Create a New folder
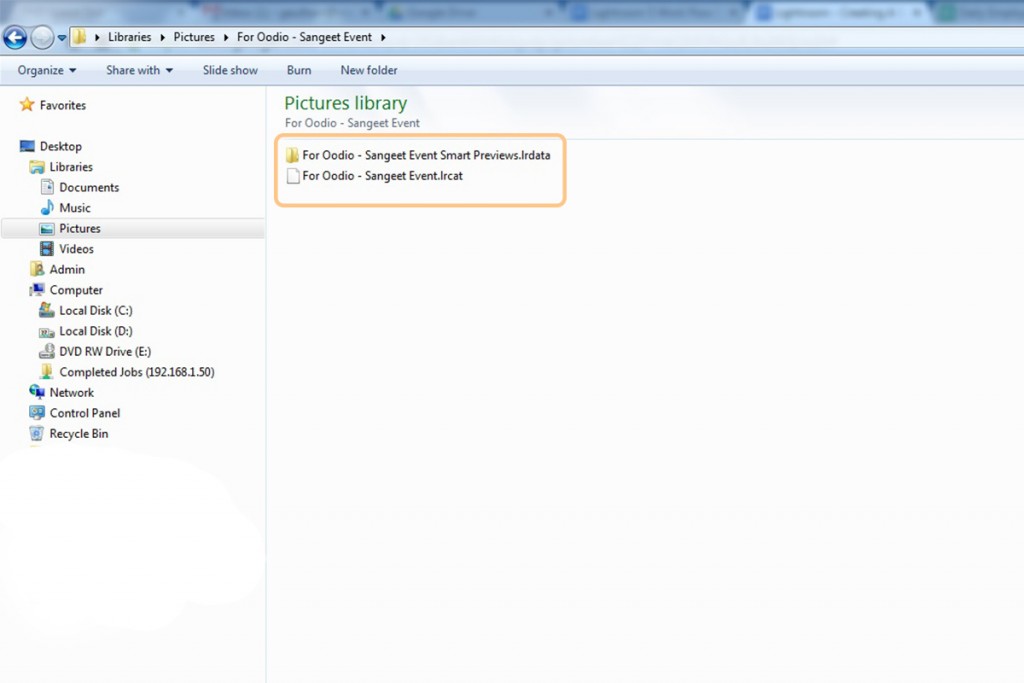 (x=368, y=70)
